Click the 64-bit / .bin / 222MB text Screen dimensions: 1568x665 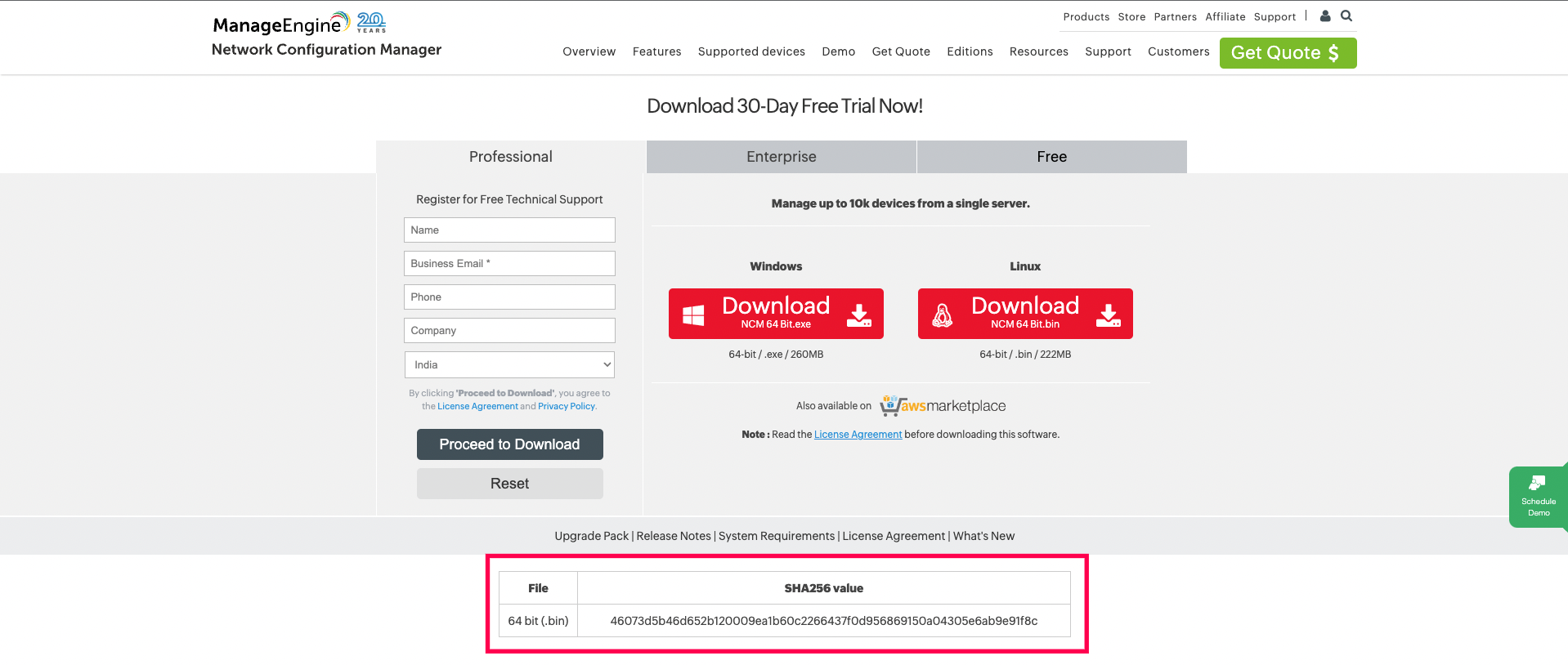pyautogui.click(x=1025, y=355)
